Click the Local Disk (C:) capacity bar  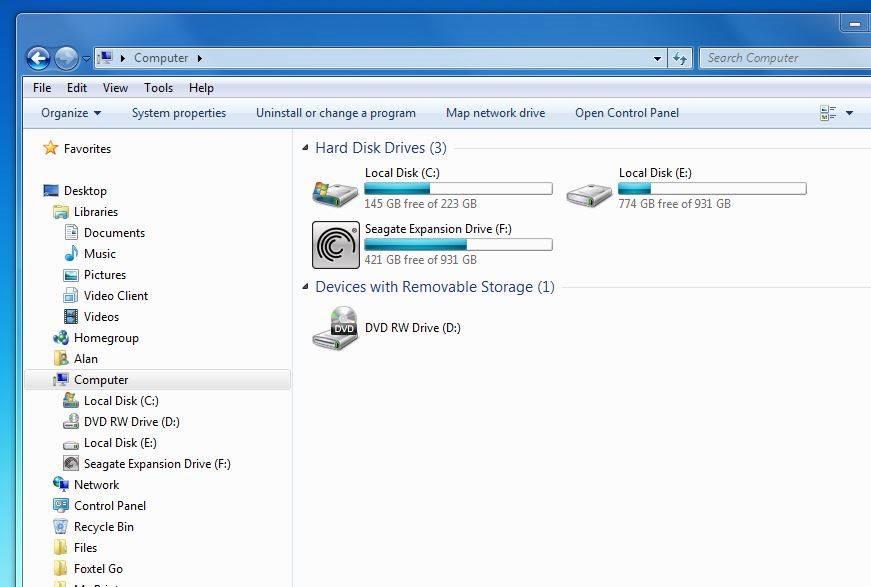[x=458, y=188]
